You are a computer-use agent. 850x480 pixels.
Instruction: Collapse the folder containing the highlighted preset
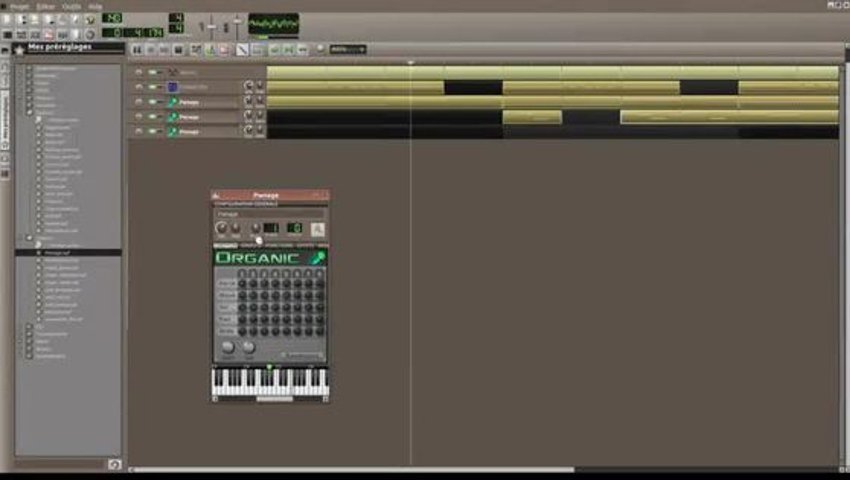[29, 238]
